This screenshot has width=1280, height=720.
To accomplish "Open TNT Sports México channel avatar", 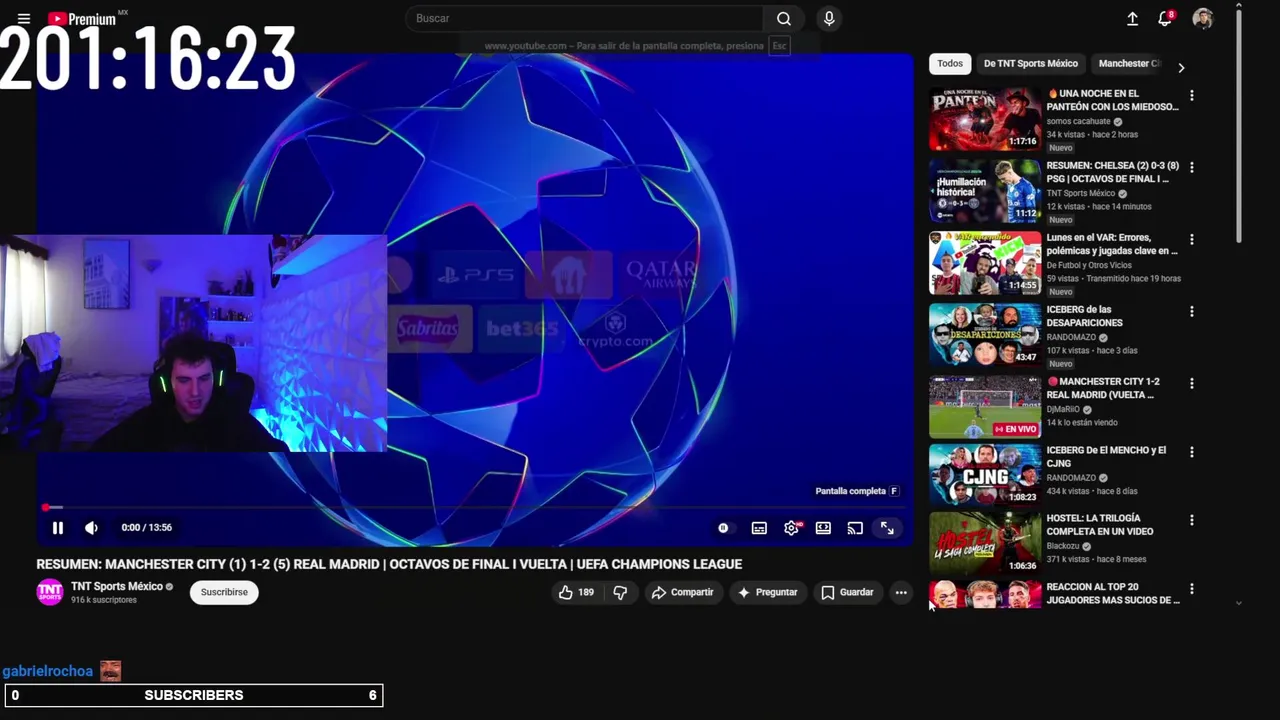I will (x=49, y=592).
